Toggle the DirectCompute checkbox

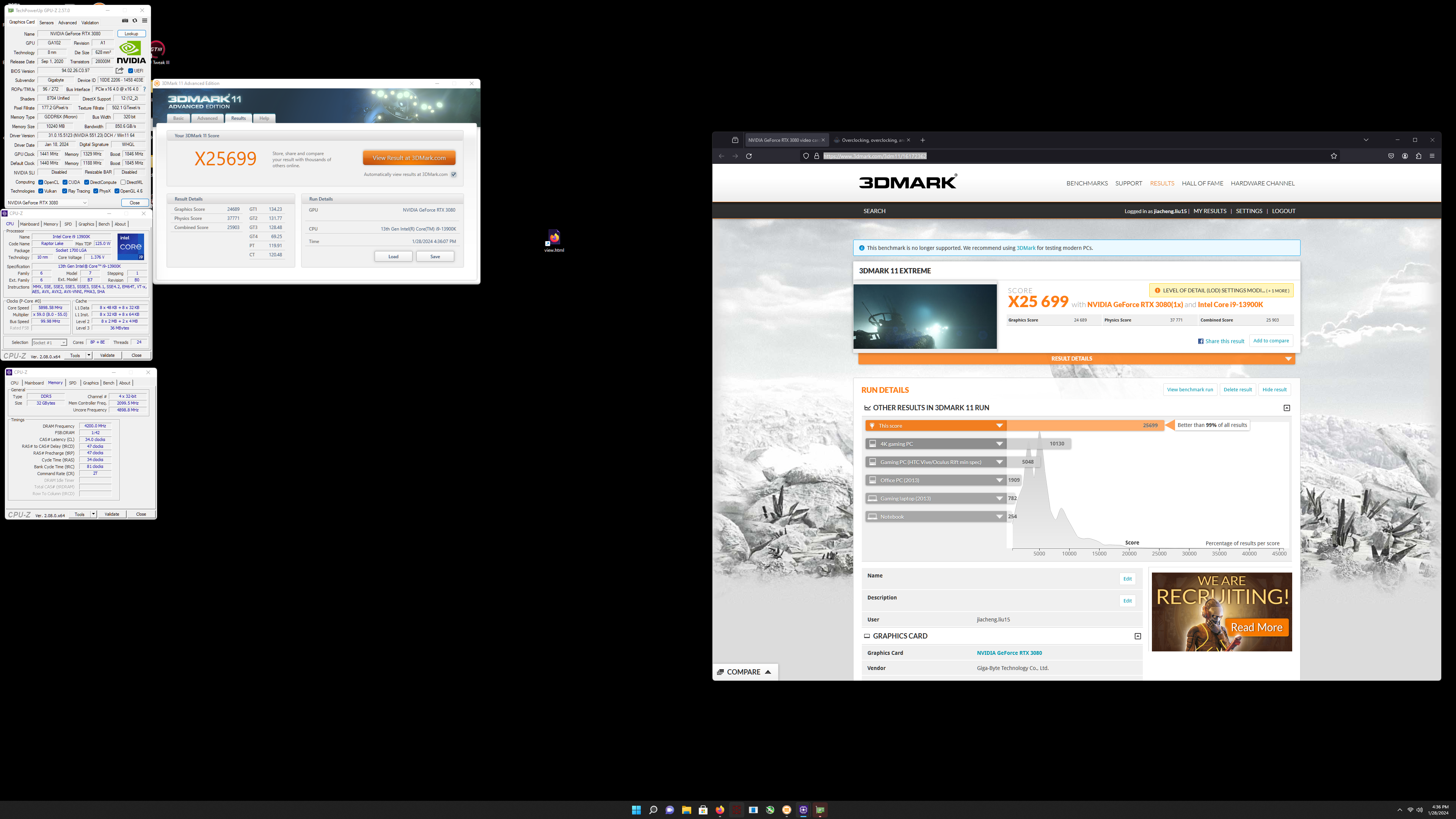[x=86, y=182]
